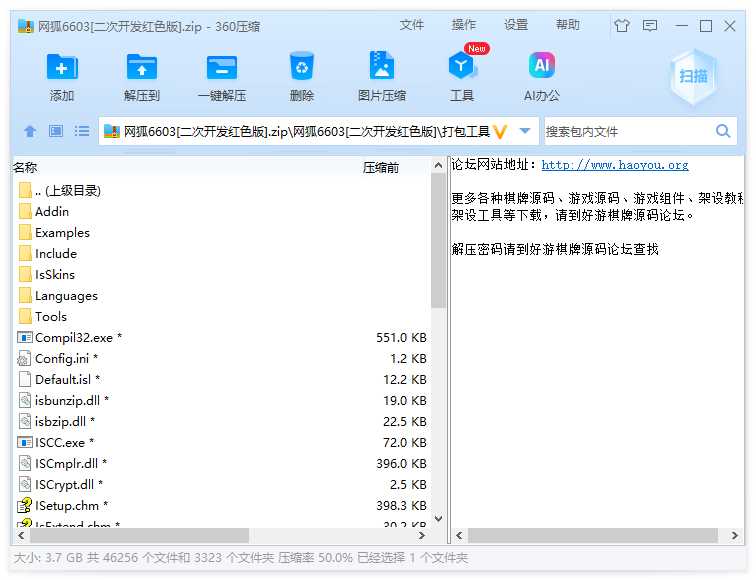Expand the address bar path dropdown arrow
Screen dimensions: 756x580
[525, 131]
